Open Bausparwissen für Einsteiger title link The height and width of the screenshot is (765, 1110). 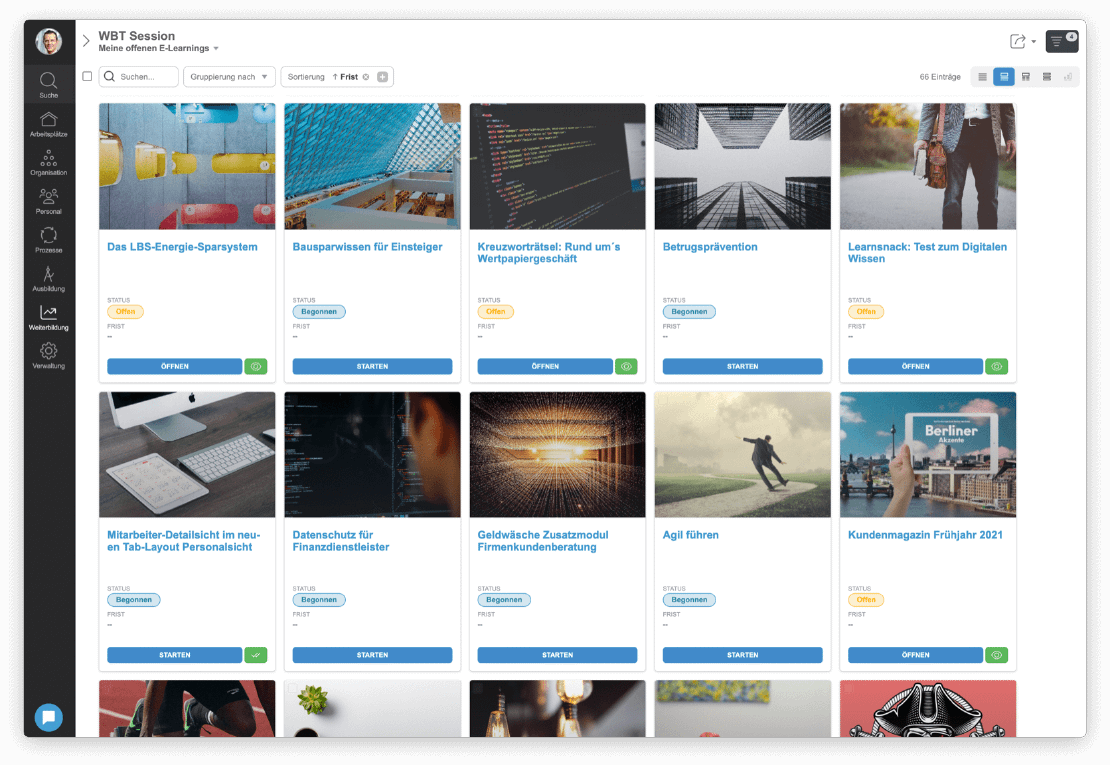point(367,247)
